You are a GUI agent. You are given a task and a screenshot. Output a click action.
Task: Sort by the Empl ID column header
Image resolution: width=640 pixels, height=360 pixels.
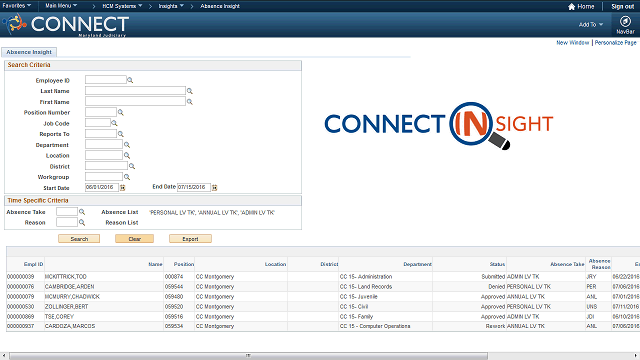(33, 264)
